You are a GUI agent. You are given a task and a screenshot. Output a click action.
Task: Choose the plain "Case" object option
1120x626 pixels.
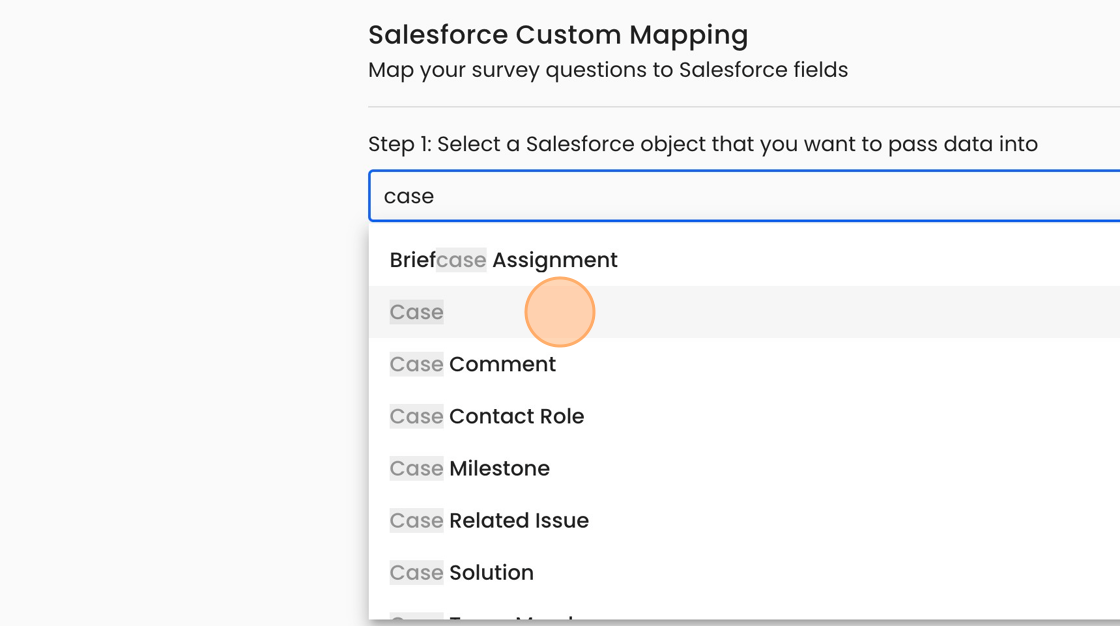pos(417,312)
